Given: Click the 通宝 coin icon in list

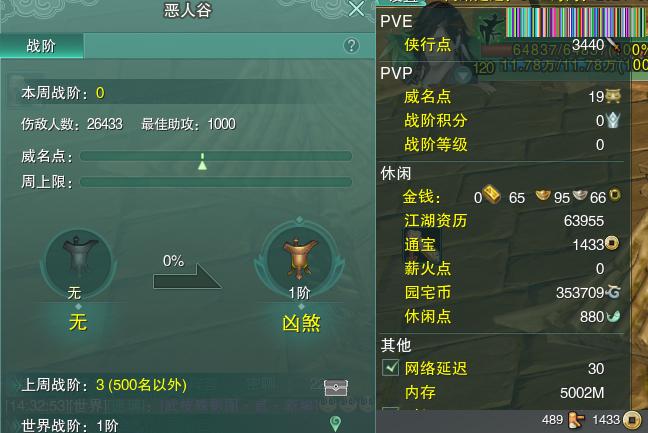Looking at the screenshot, I should pyautogui.click(x=612, y=243).
